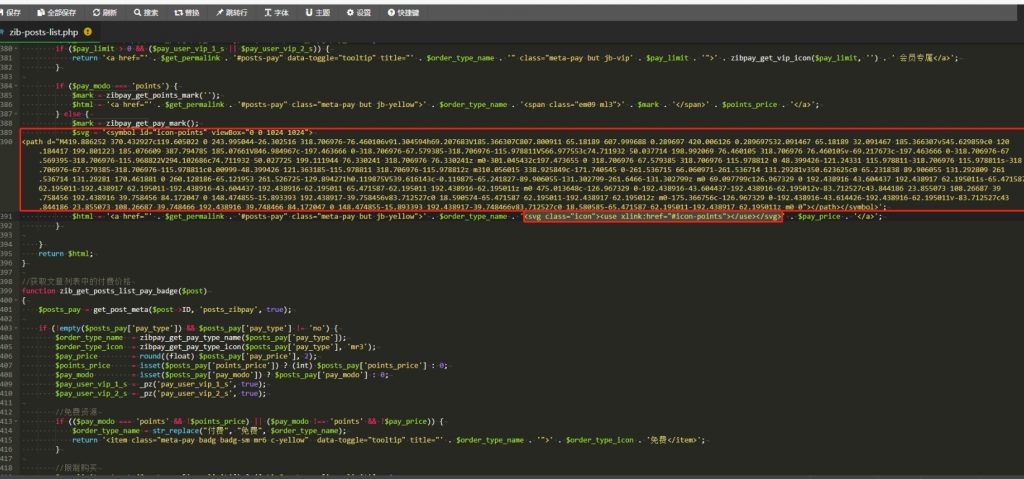
Task: Open 字体 font settings
Action: tap(276, 12)
